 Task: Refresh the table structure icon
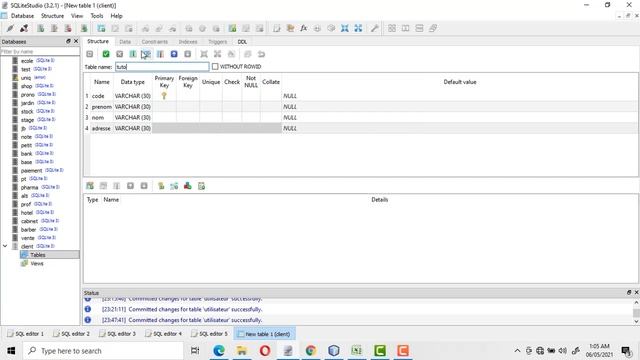click(x=90, y=54)
